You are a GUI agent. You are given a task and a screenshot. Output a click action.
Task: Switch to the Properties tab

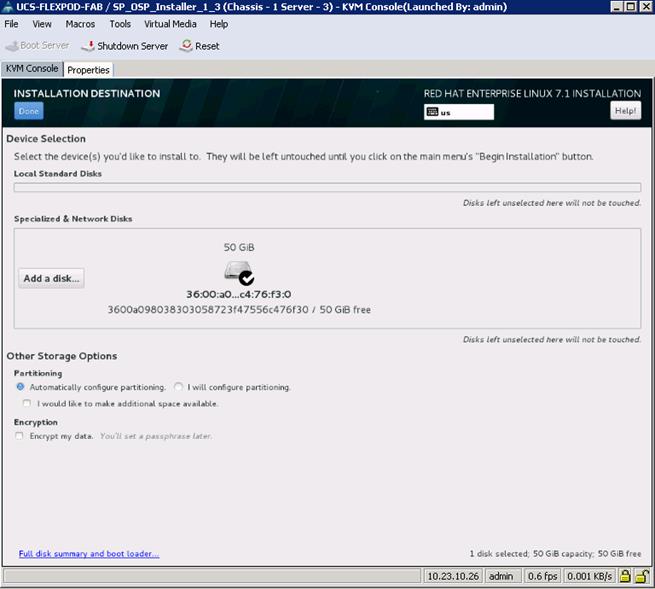88,70
